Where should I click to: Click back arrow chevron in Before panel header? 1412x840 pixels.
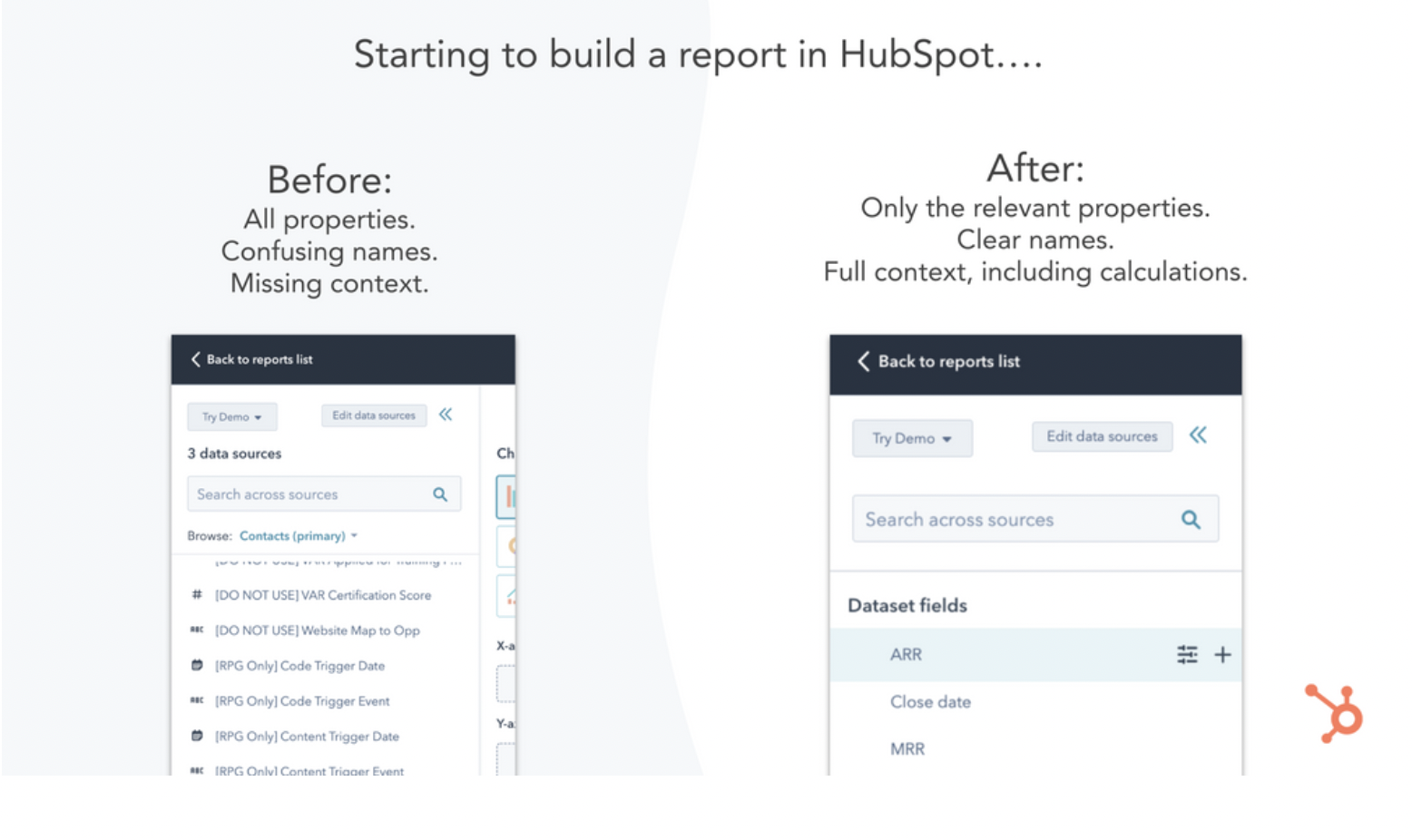tap(195, 359)
